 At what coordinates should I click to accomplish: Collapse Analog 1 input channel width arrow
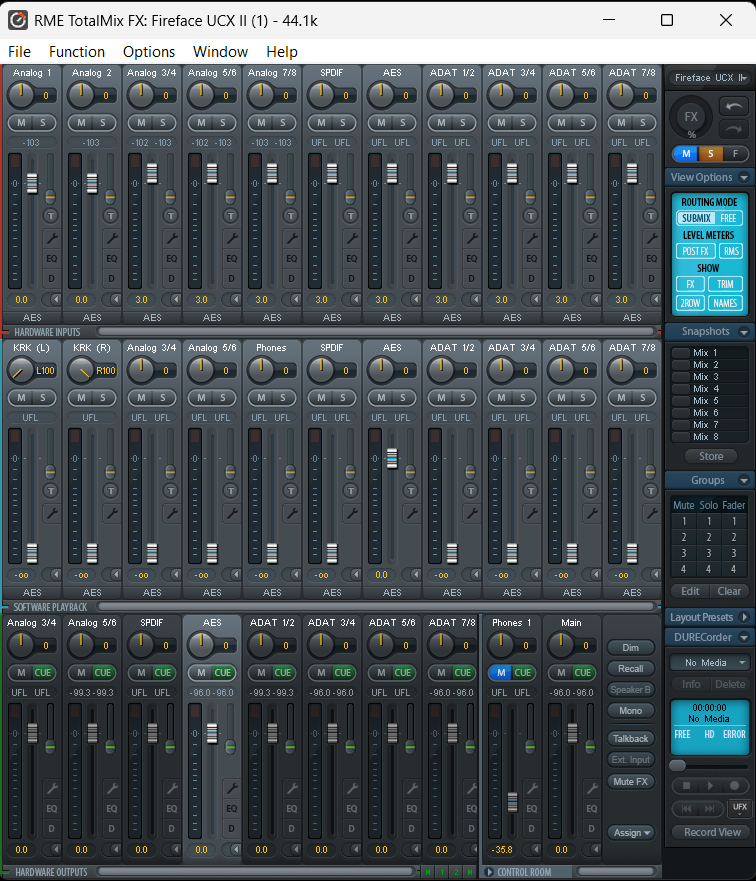coord(55,299)
